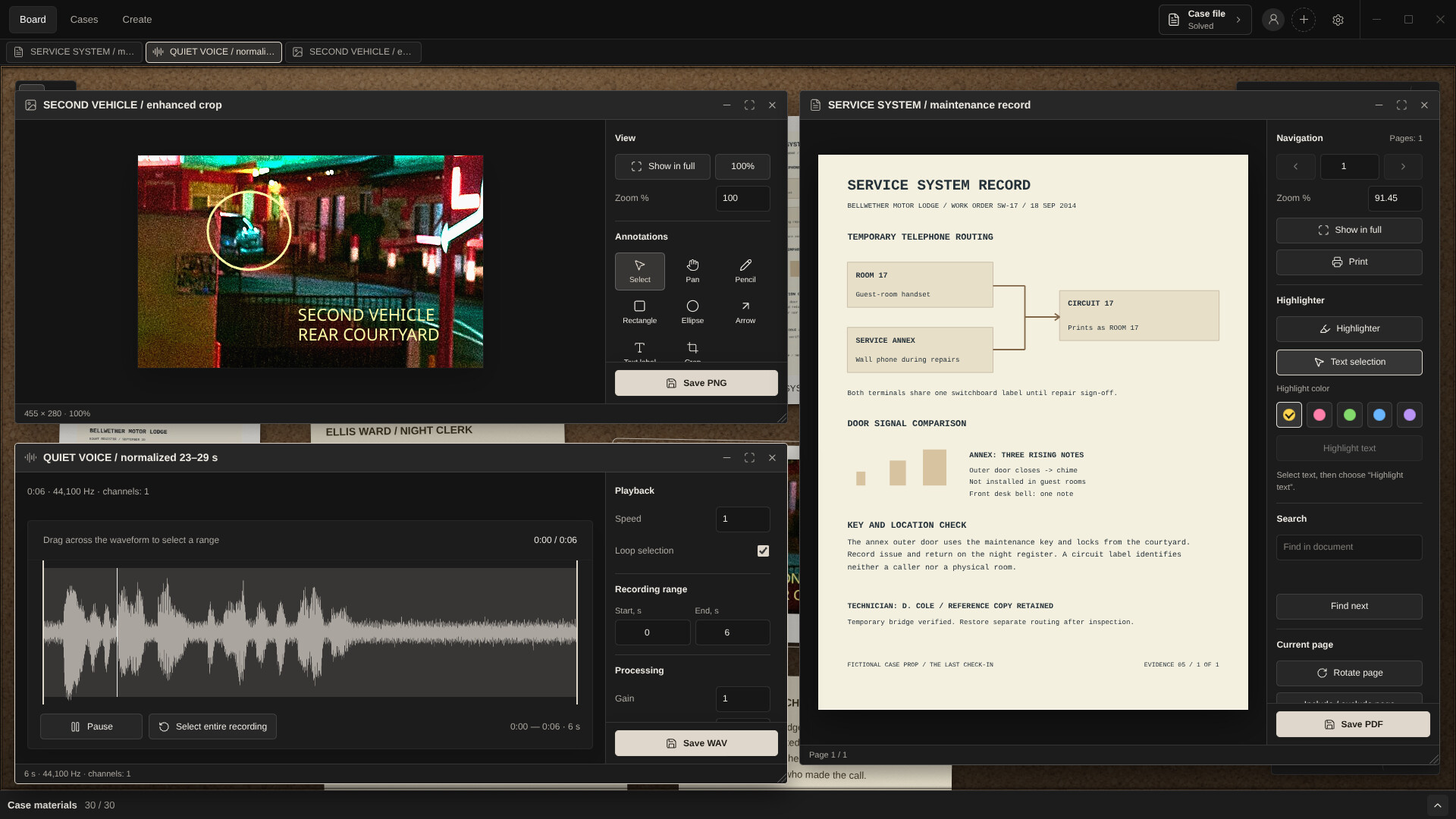
Task: Pause the audio playback
Action: coord(91,726)
